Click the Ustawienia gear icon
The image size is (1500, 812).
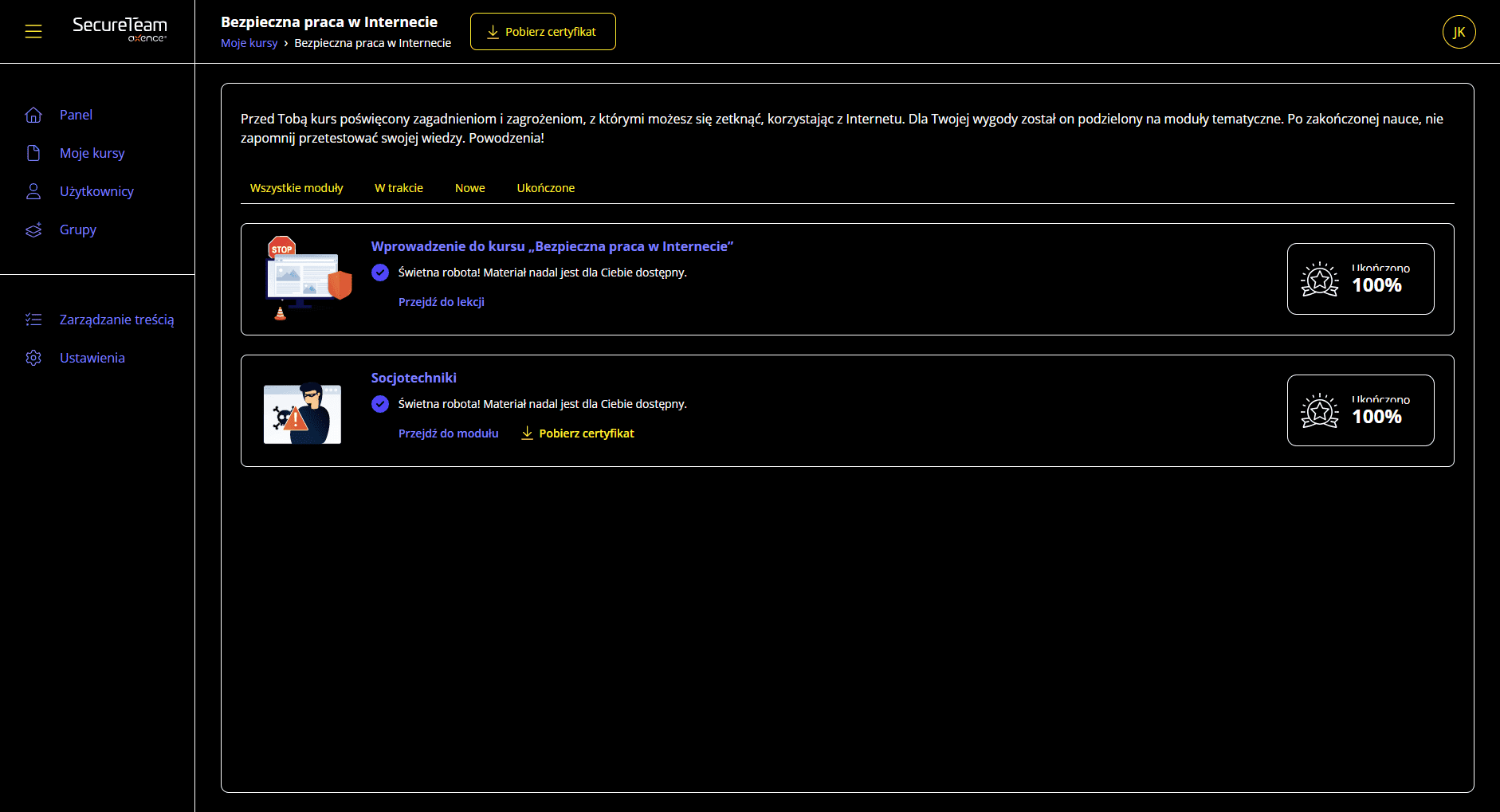click(33, 358)
